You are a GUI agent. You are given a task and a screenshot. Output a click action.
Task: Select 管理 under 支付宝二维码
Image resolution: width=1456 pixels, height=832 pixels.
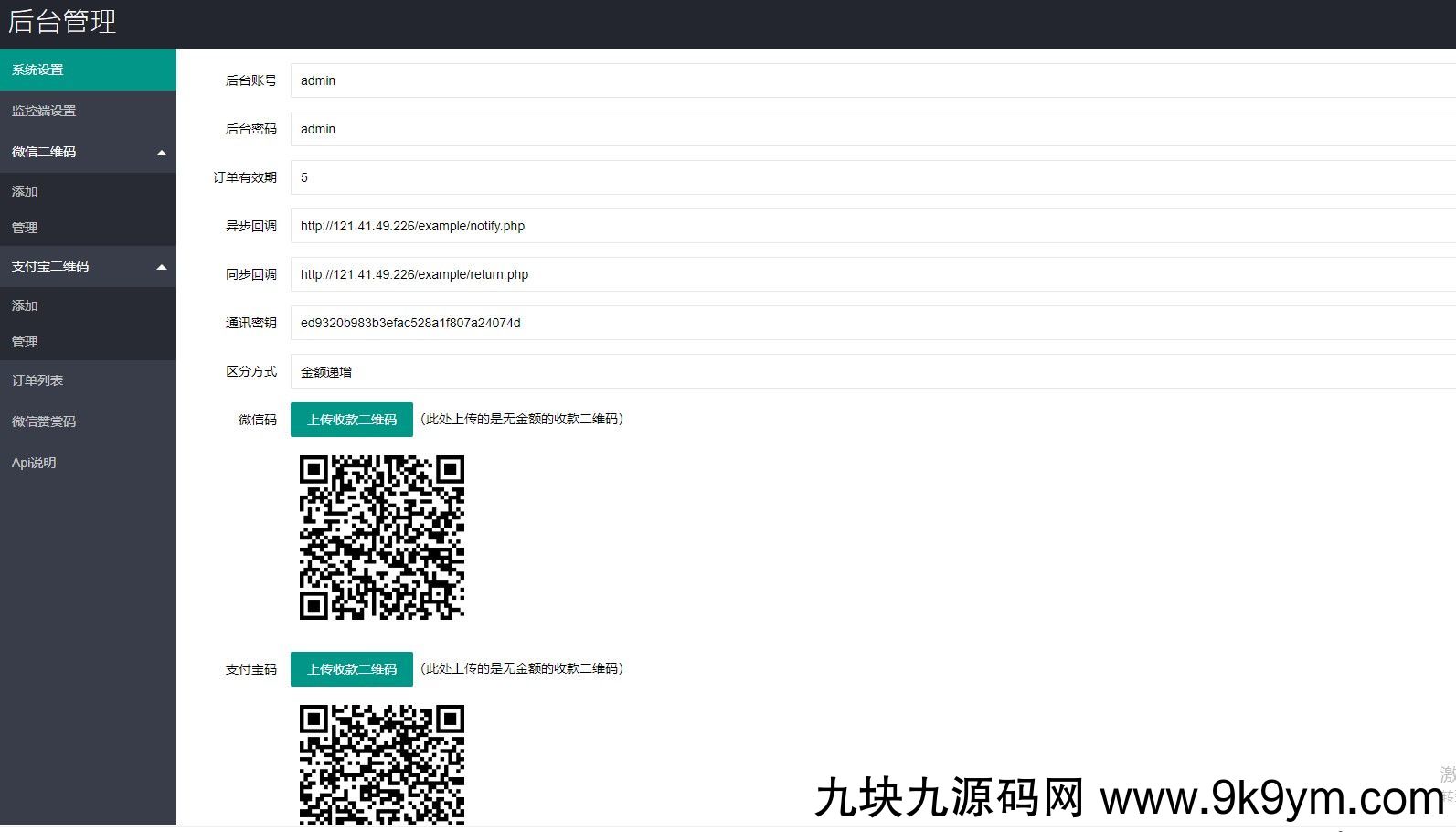(x=25, y=342)
